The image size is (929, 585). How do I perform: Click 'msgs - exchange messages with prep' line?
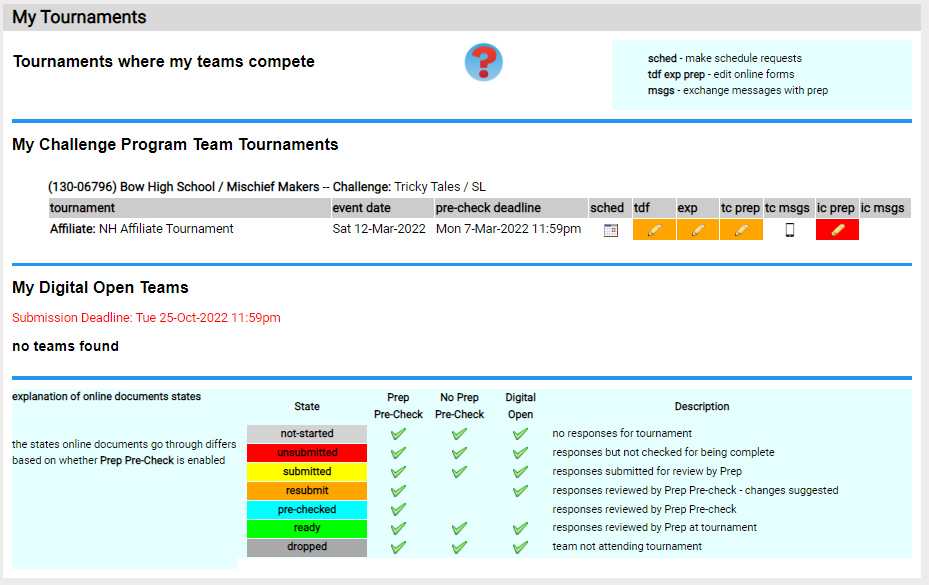tap(738, 90)
